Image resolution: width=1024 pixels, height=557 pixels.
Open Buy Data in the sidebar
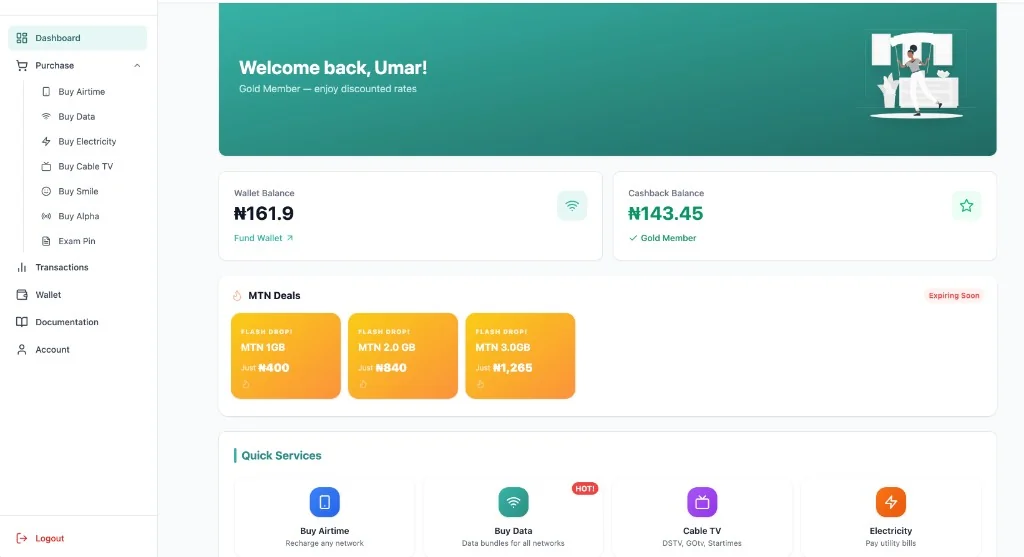point(76,117)
